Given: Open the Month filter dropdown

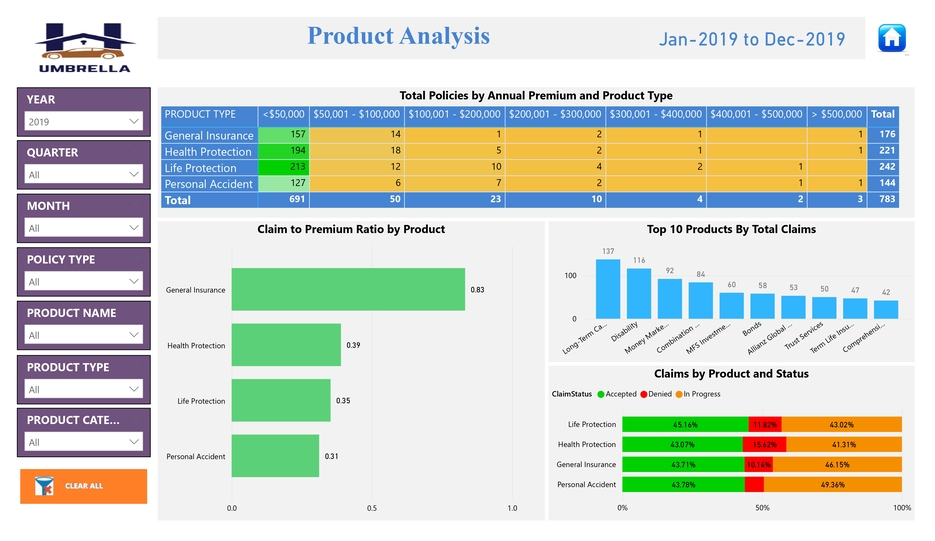Looking at the screenshot, I should coord(83,228).
